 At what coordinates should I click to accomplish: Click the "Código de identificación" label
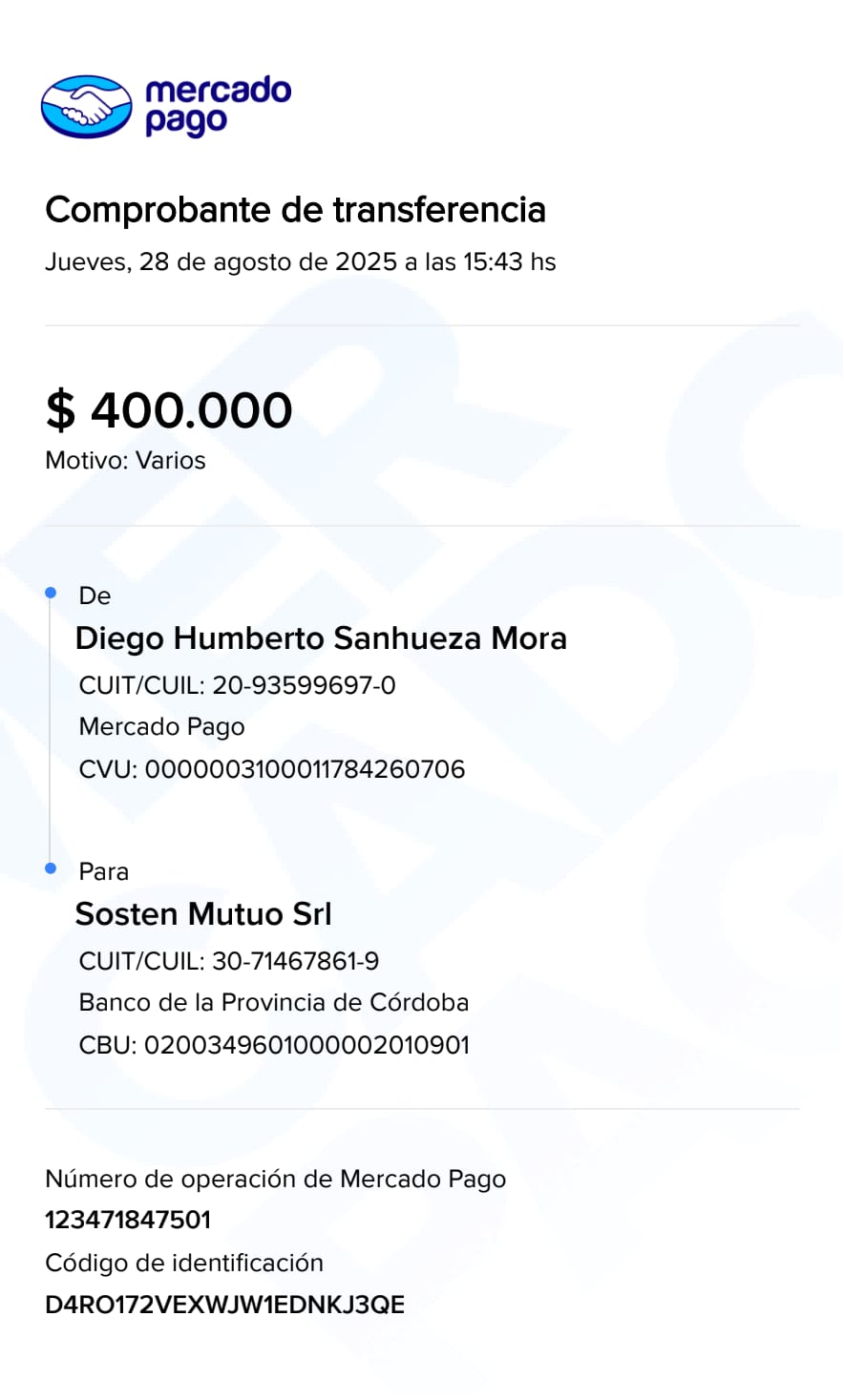[x=184, y=1263]
